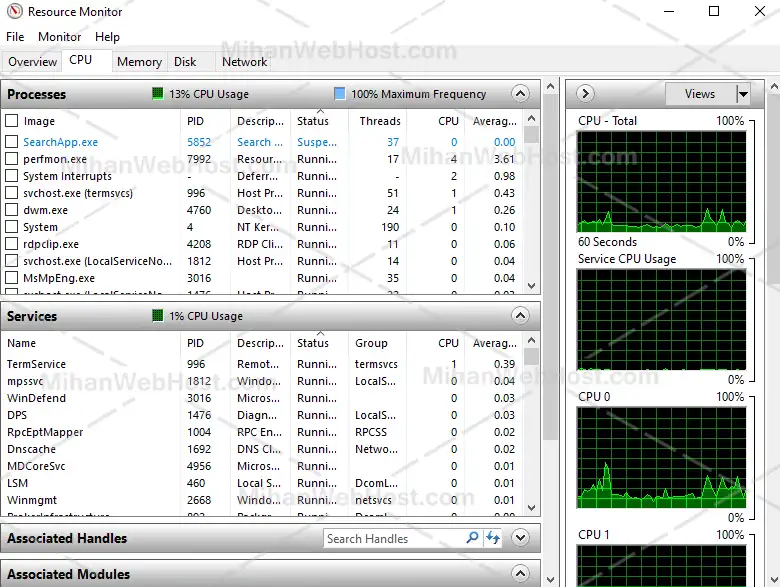
Task: Open the Monitor menu
Action: 59,37
